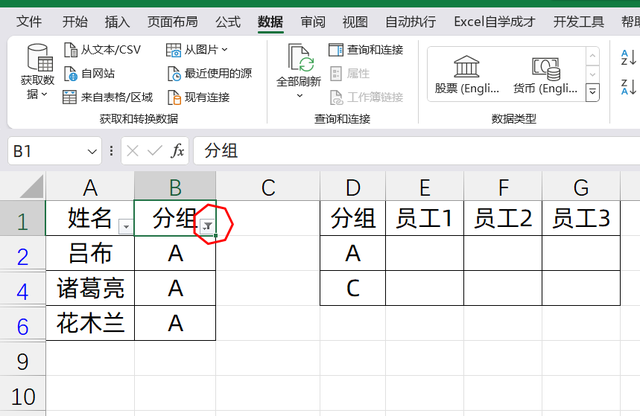
Task: Click the 分组 header cell in column D
Action: [353, 218]
